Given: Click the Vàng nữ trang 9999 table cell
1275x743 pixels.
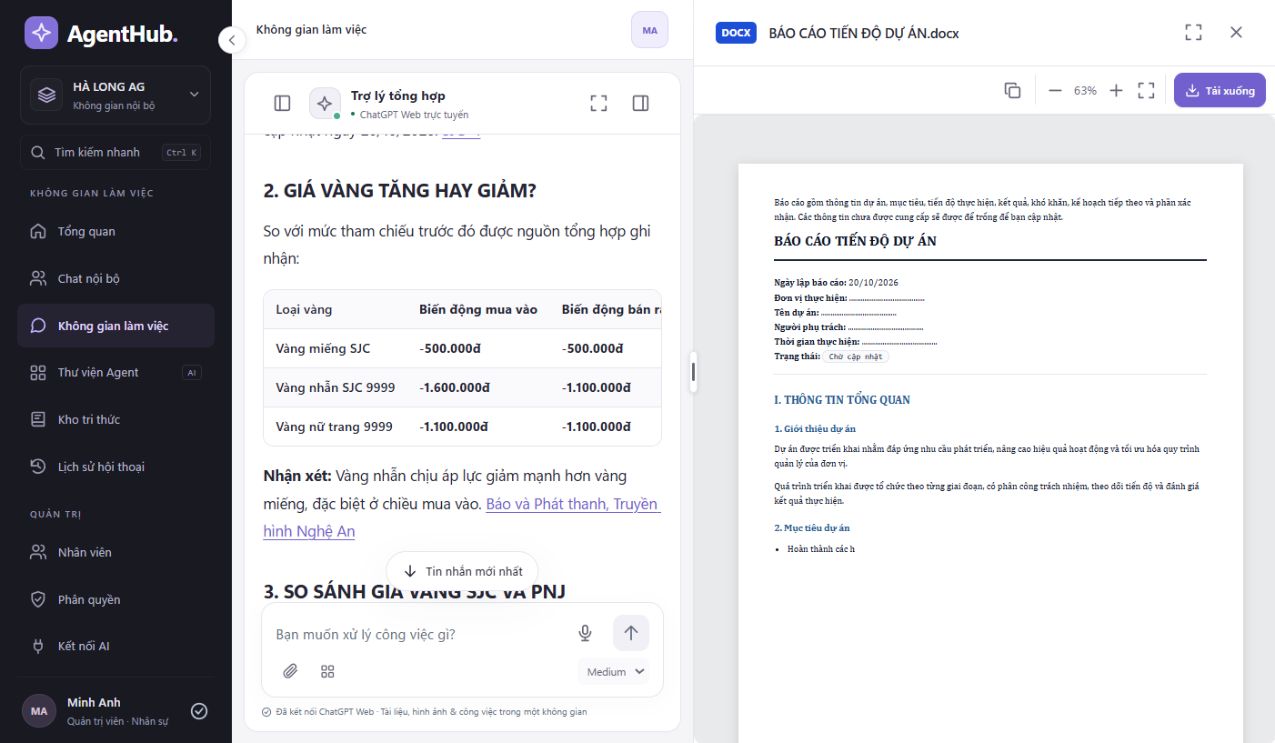Looking at the screenshot, I should coord(334,426).
